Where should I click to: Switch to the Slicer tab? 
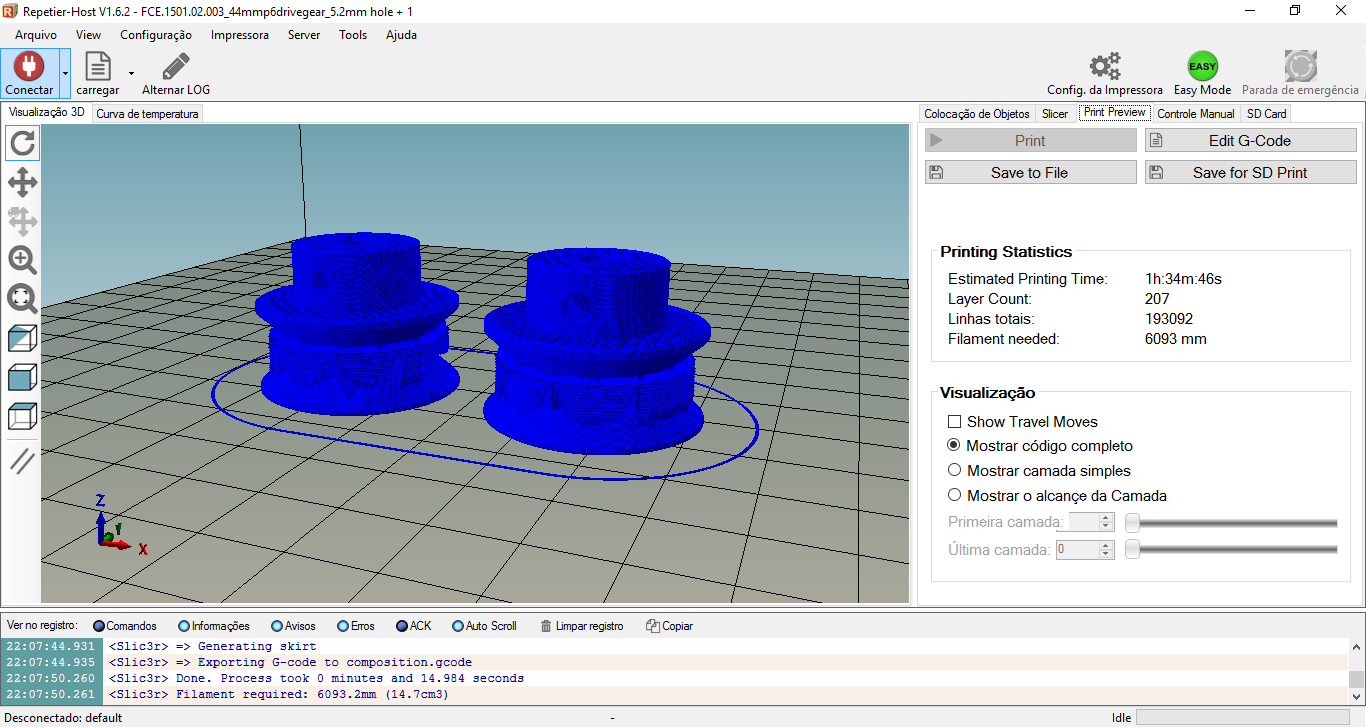point(1054,114)
